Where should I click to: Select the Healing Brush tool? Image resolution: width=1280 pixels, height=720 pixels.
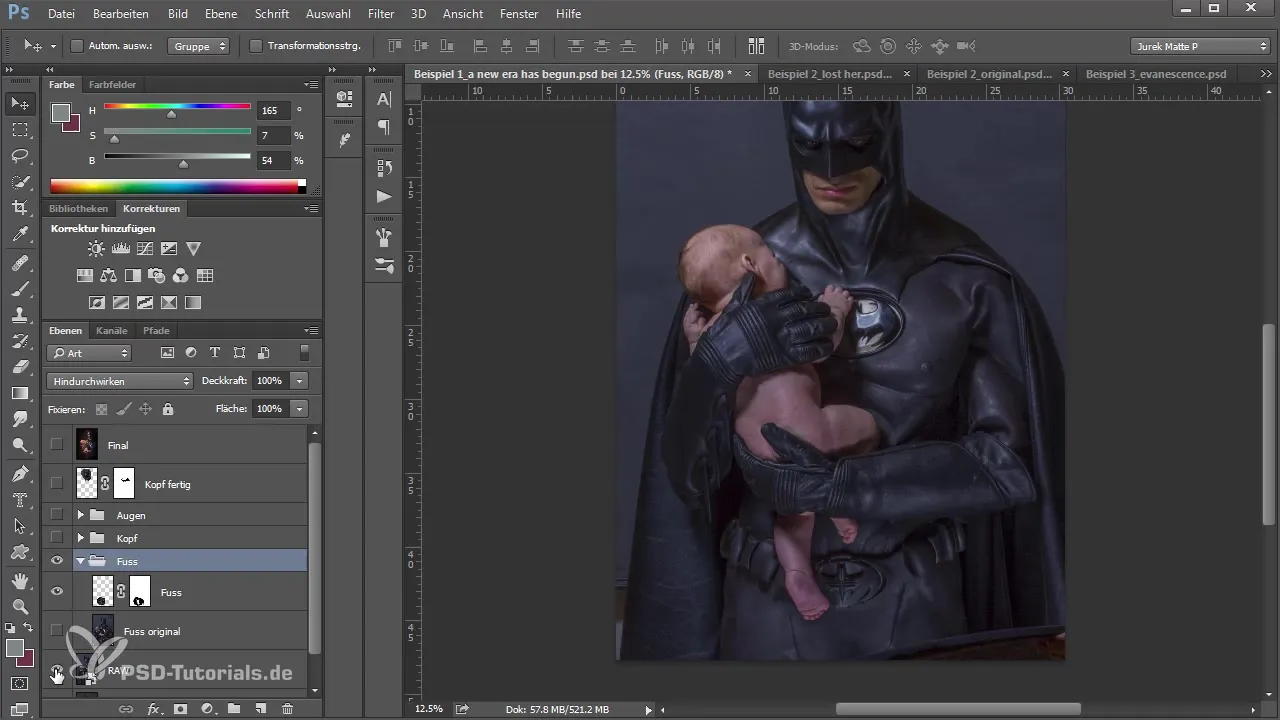pos(20,263)
